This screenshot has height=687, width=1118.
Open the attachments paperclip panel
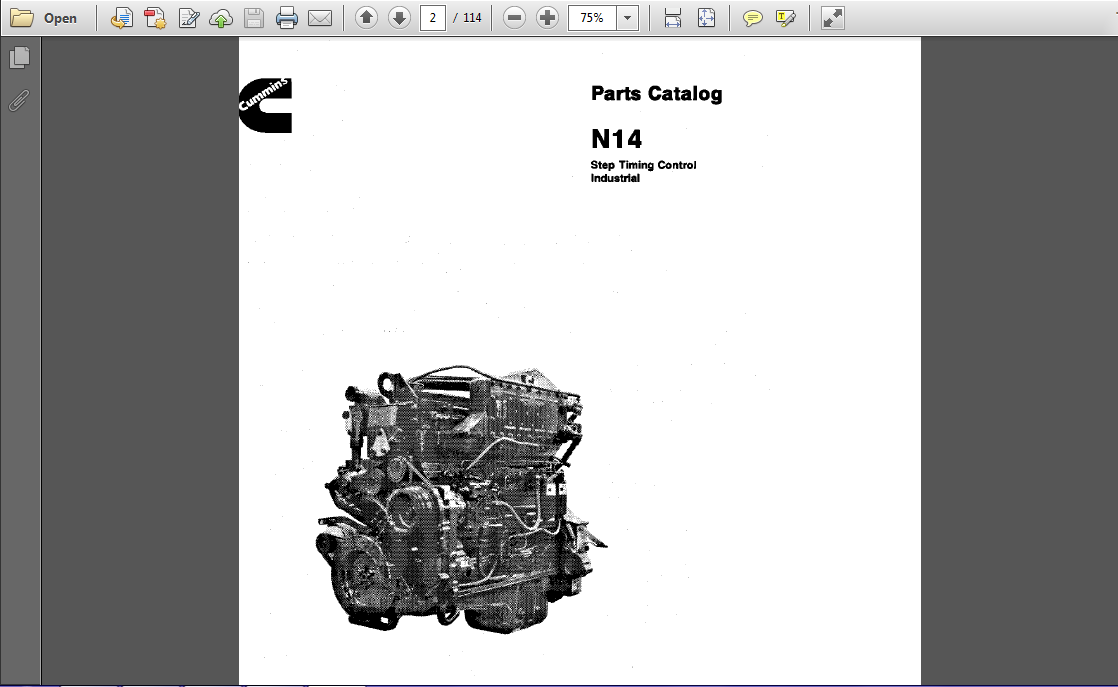(x=19, y=100)
